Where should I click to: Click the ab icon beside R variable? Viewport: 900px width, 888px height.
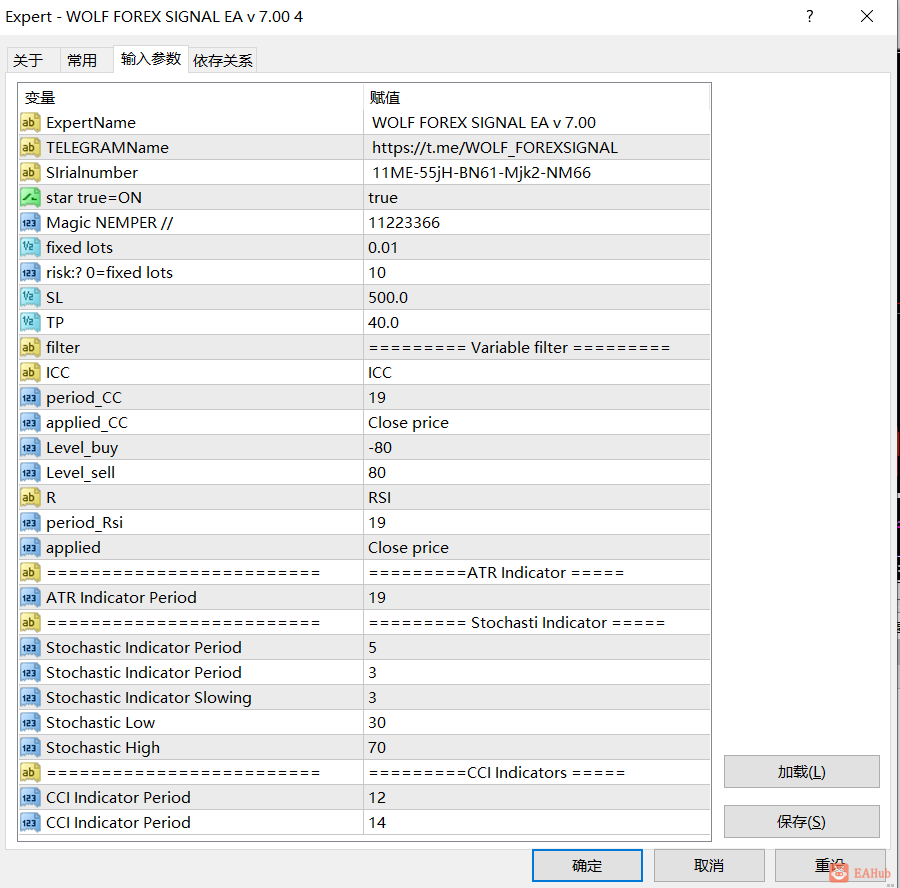click(30, 497)
